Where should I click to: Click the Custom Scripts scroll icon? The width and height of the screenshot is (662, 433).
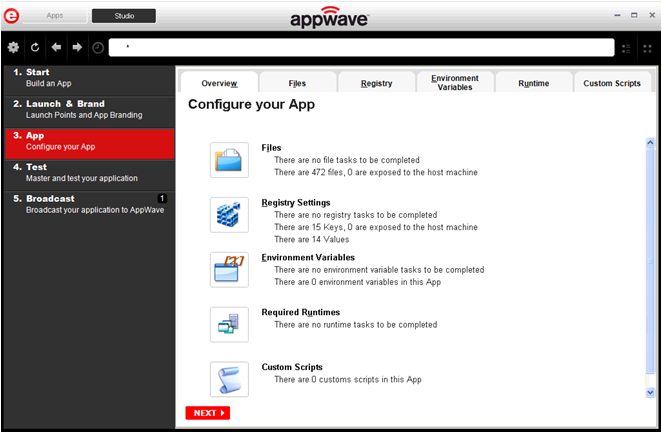[229, 379]
